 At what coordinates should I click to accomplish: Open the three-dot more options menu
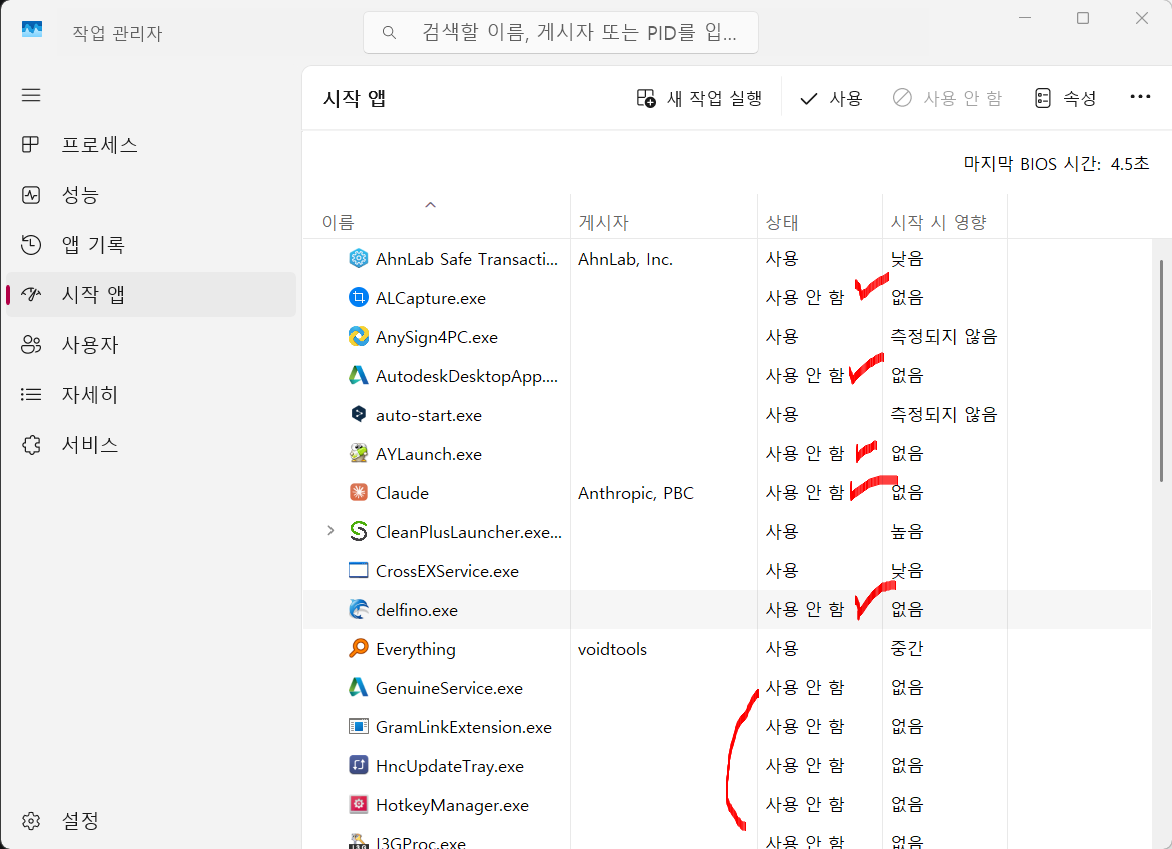(x=1140, y=97)
